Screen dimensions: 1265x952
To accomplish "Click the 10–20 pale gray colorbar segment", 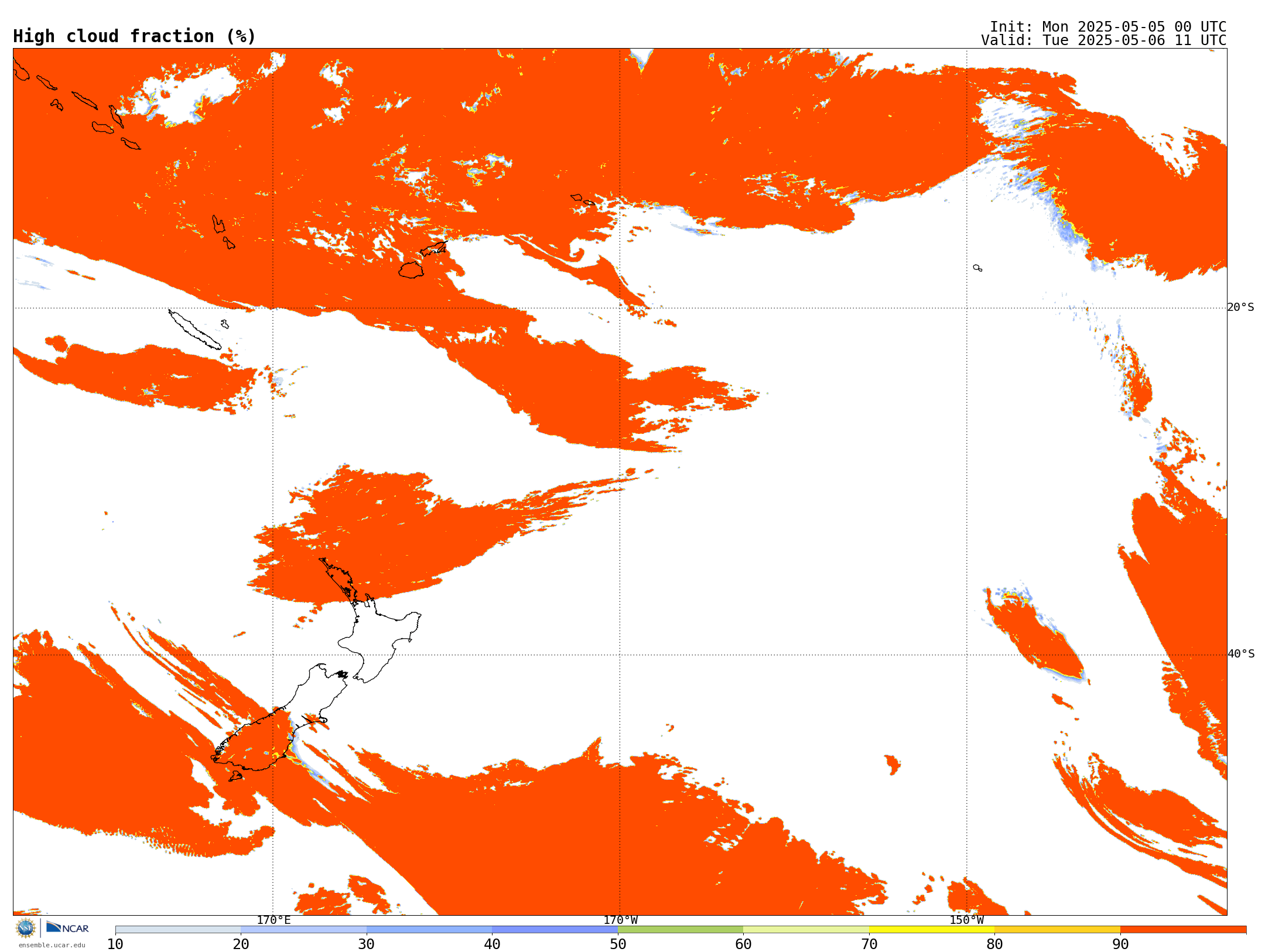I will [178, 930].
